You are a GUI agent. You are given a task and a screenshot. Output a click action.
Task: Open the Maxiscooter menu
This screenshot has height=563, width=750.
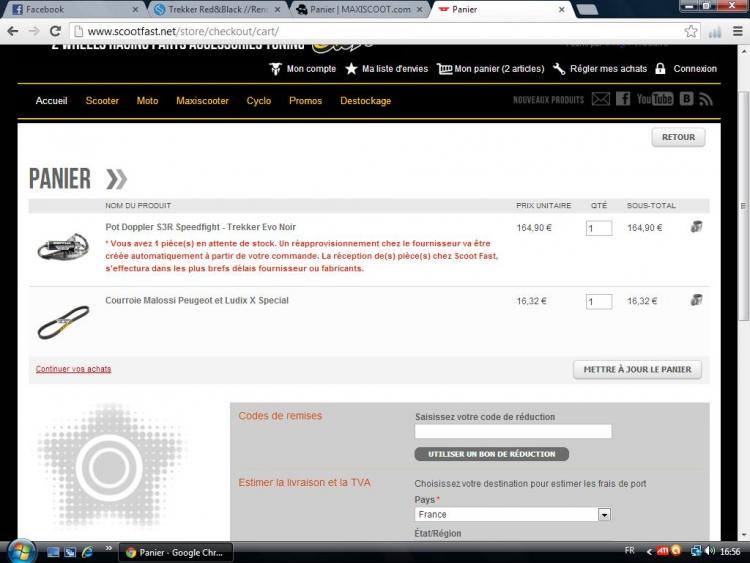coord(202,100)
